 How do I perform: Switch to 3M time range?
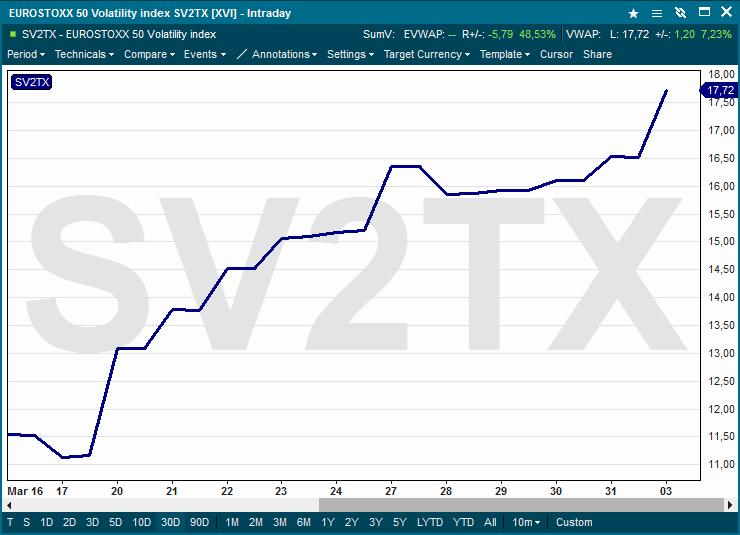280,522
